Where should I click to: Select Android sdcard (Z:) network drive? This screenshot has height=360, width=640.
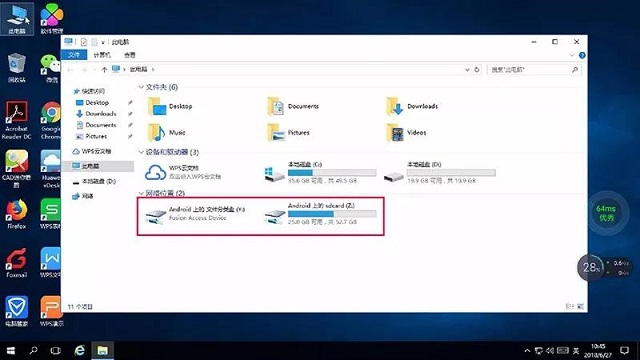tap(320, 215)
